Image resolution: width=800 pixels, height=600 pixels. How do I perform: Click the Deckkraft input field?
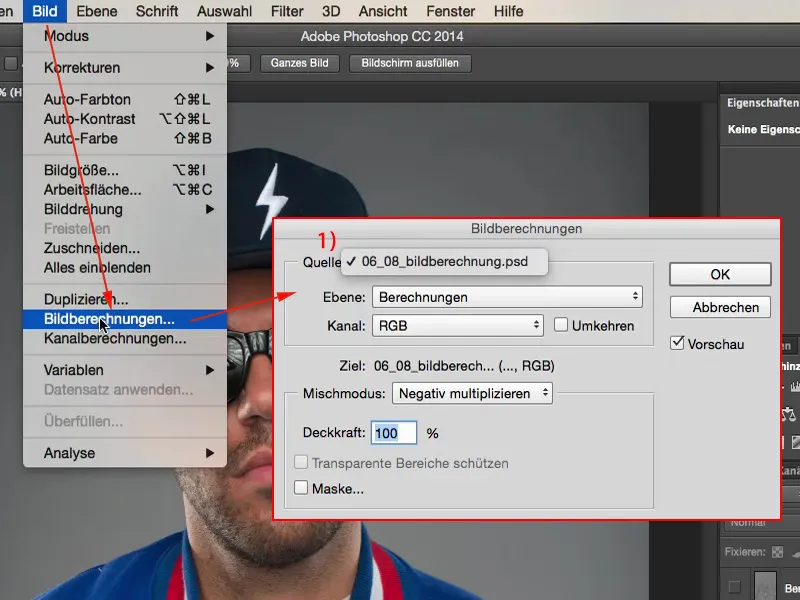click(x=393, y=433)
